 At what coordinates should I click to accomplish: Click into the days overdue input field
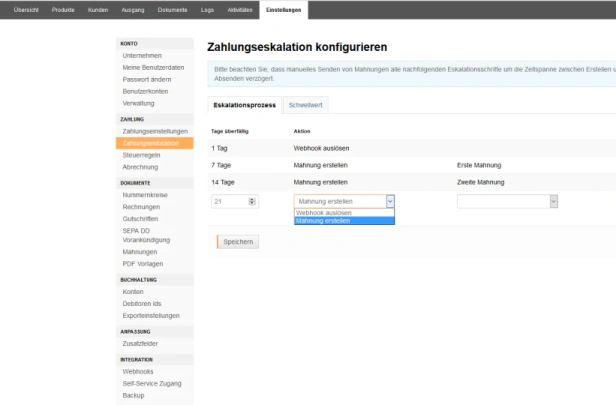pyautogui.click(x=230, y=202)
